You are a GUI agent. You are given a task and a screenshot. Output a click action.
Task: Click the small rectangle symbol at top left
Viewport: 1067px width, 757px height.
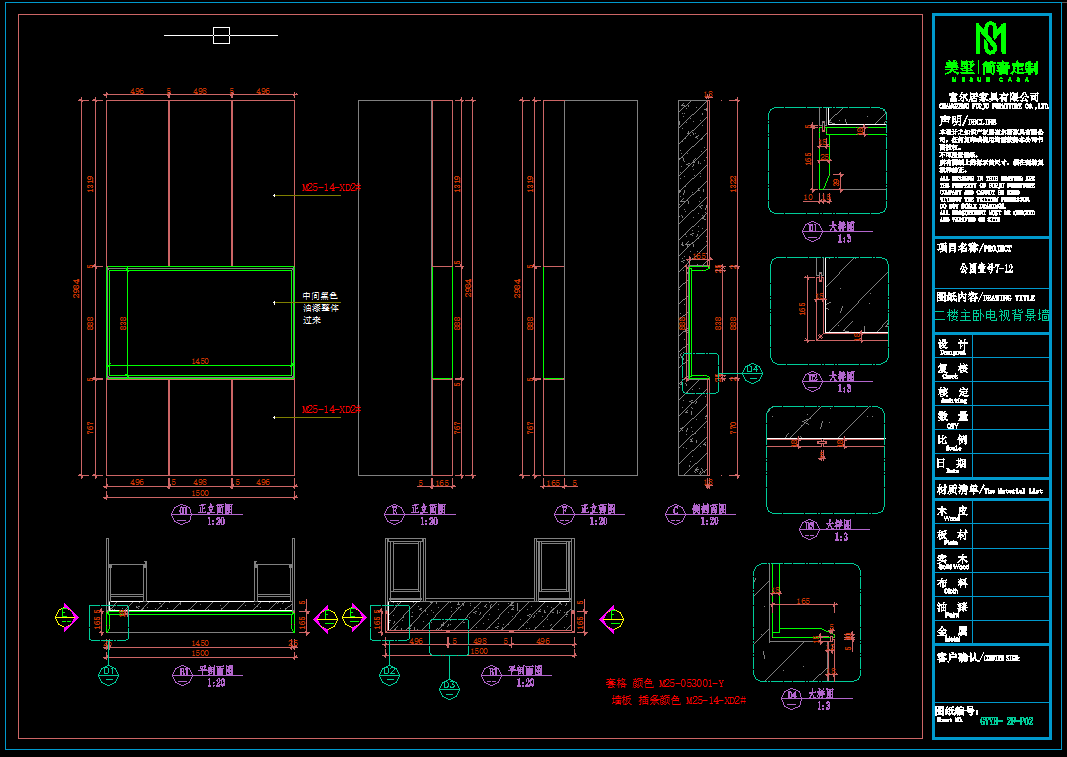[x=221, y=36]
